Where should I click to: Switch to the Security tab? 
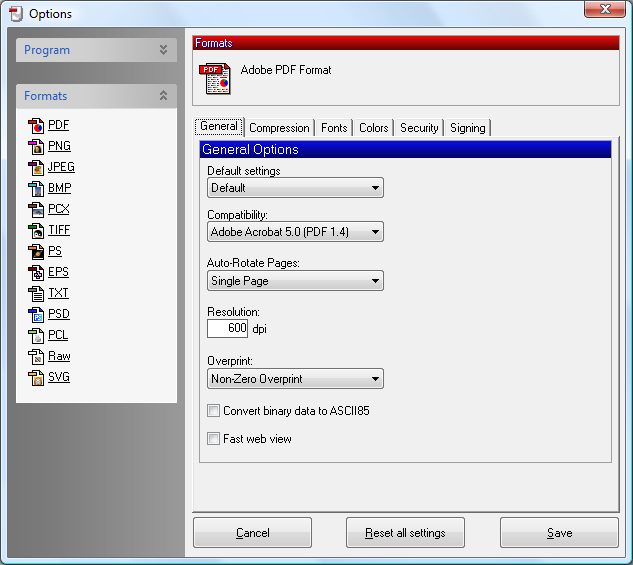[x=419, y=128]
